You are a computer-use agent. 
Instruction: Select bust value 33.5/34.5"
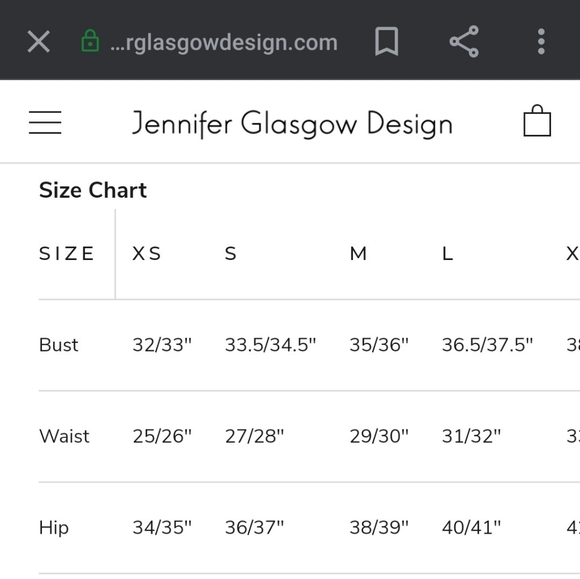pyautogui.click(x=271, y=345)
